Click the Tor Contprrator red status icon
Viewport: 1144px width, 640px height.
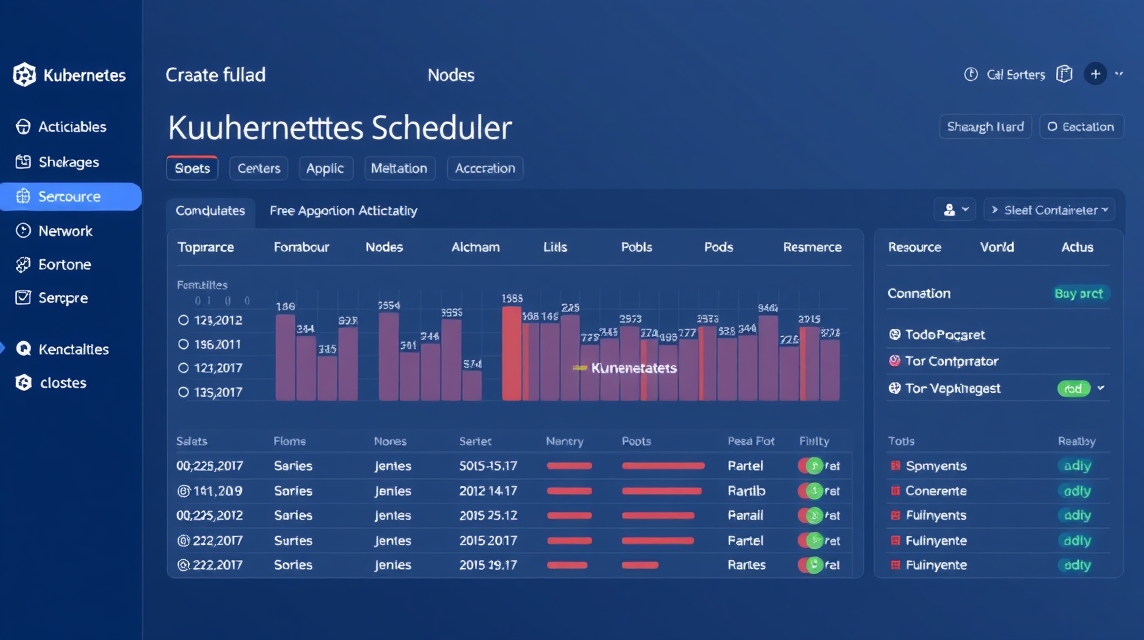pyautogui.click(x=894, y=360)
